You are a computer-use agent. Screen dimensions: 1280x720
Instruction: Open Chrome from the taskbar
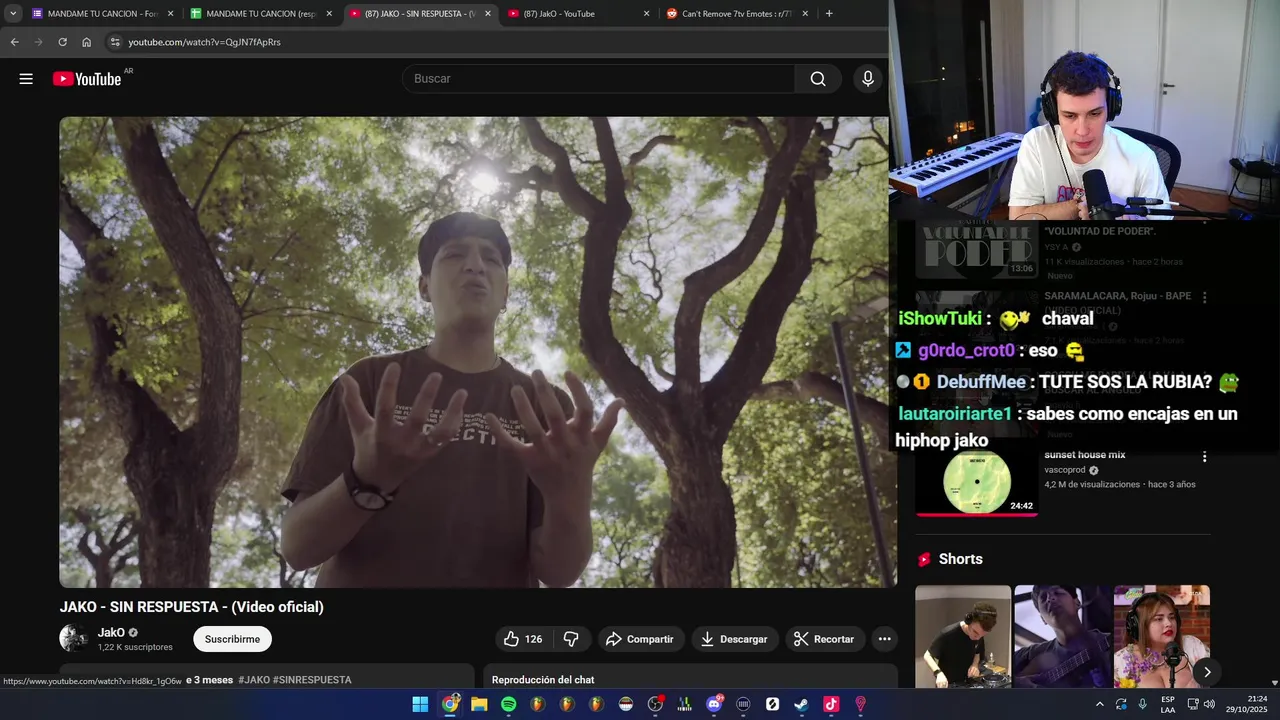click(450, 704)
